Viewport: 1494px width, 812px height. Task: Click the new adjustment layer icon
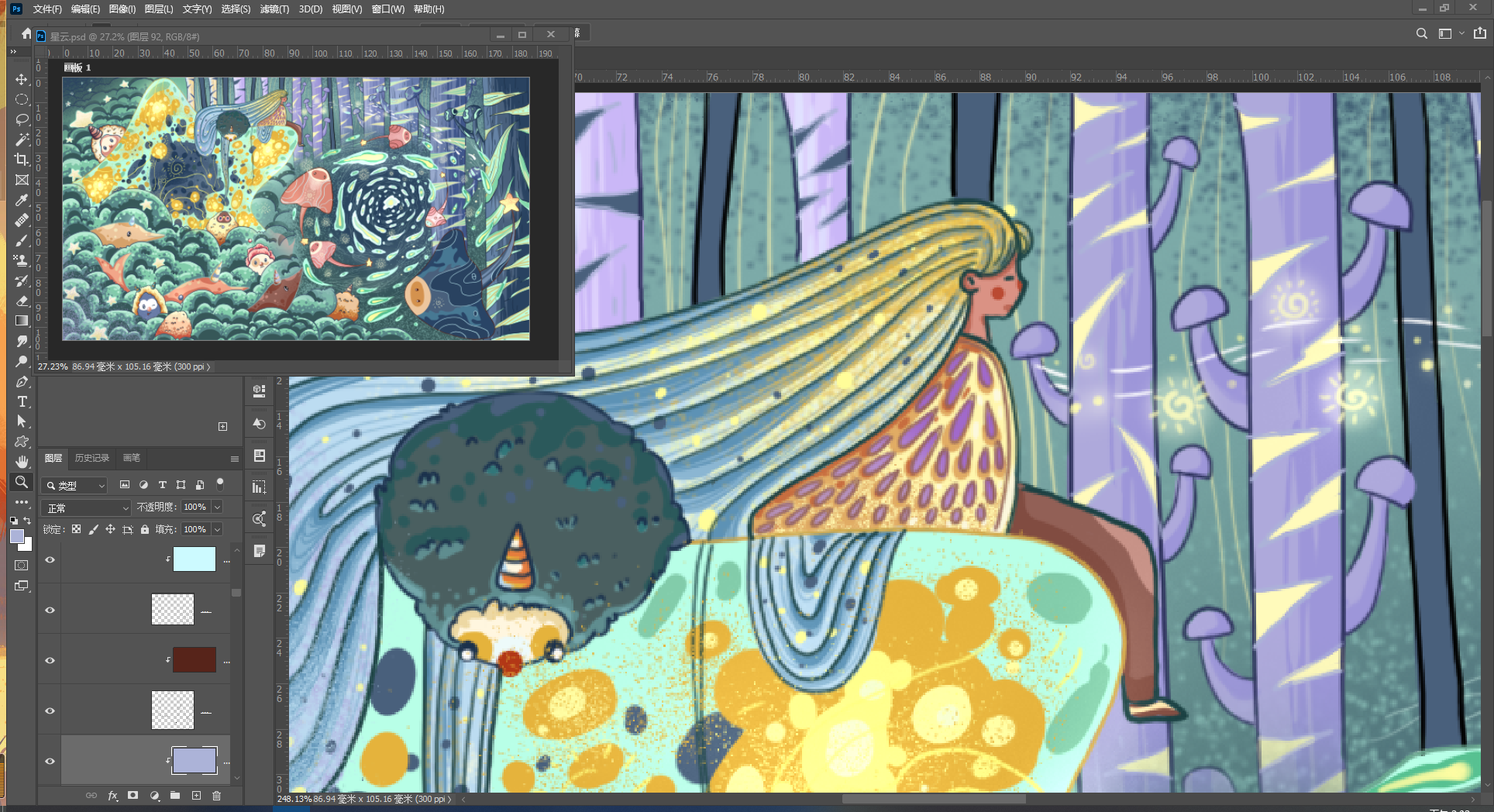pos(154,796)
